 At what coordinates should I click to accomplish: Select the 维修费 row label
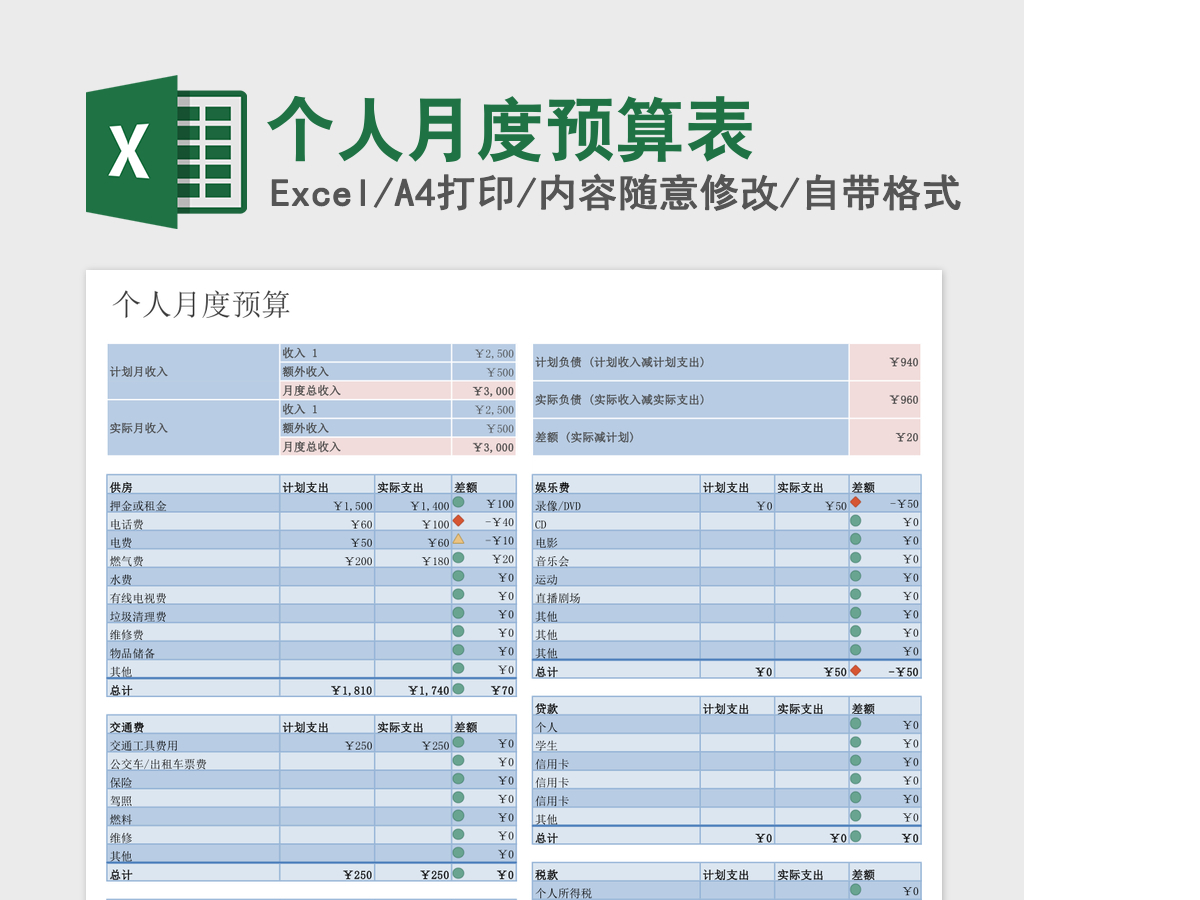pos(193,633)
